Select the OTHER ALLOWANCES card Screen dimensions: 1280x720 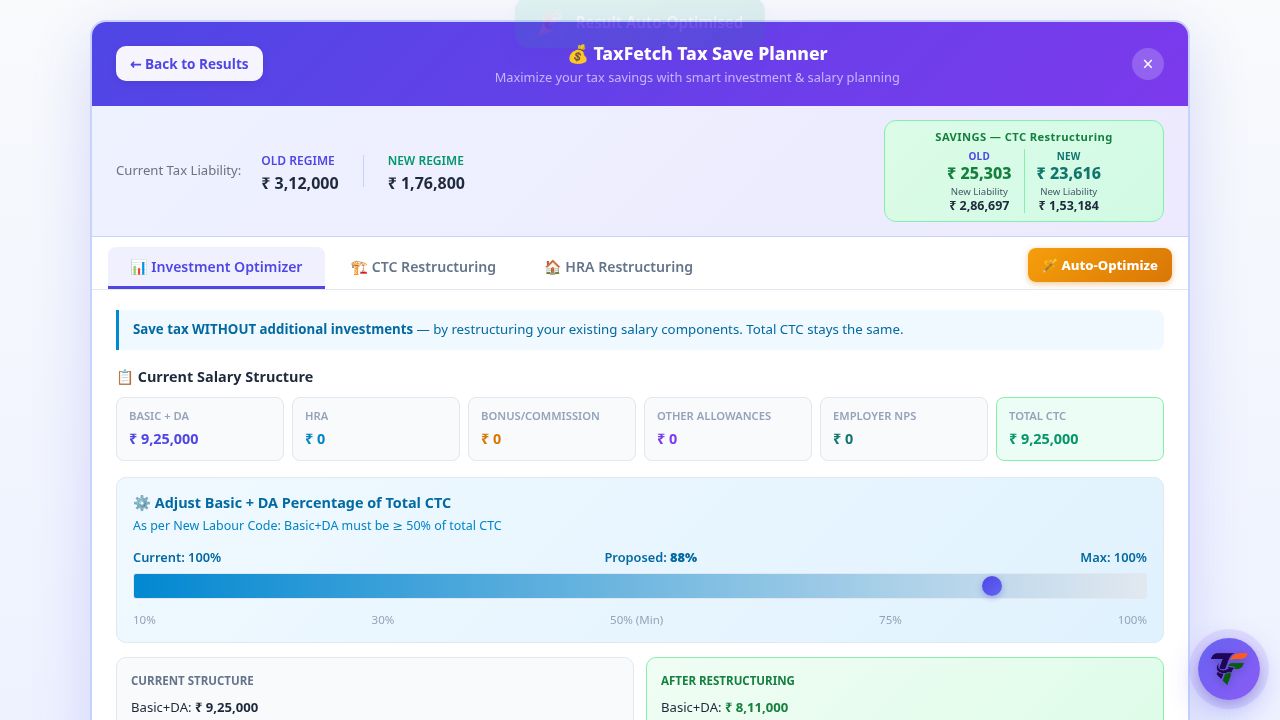pos(728,429)
